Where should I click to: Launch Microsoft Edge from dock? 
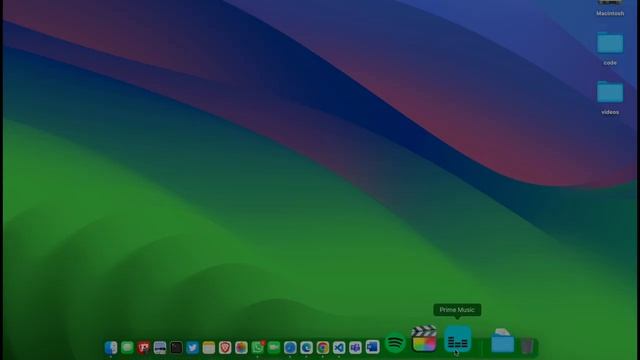[x=307, y=347]
